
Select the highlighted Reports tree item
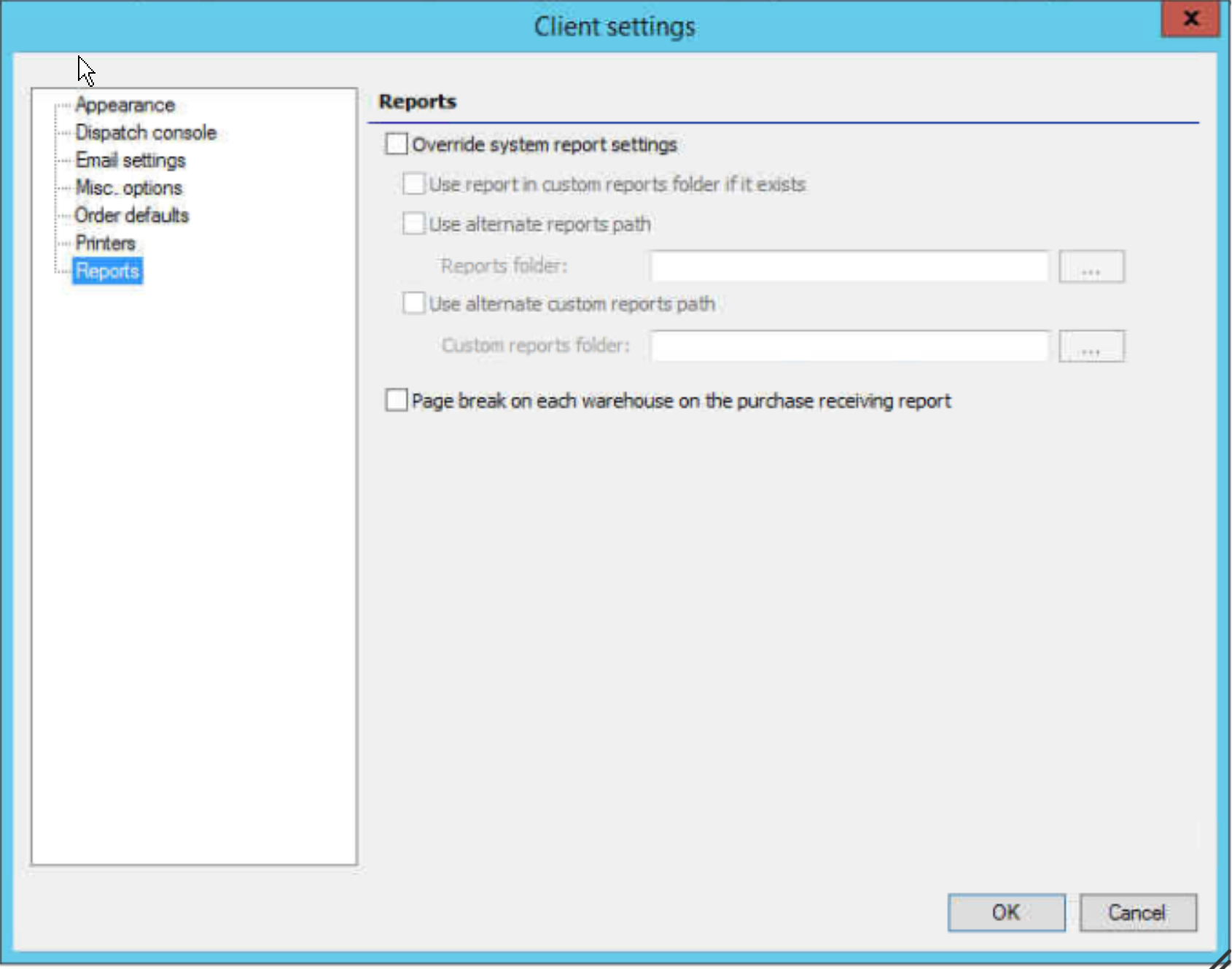pos(107,271)
